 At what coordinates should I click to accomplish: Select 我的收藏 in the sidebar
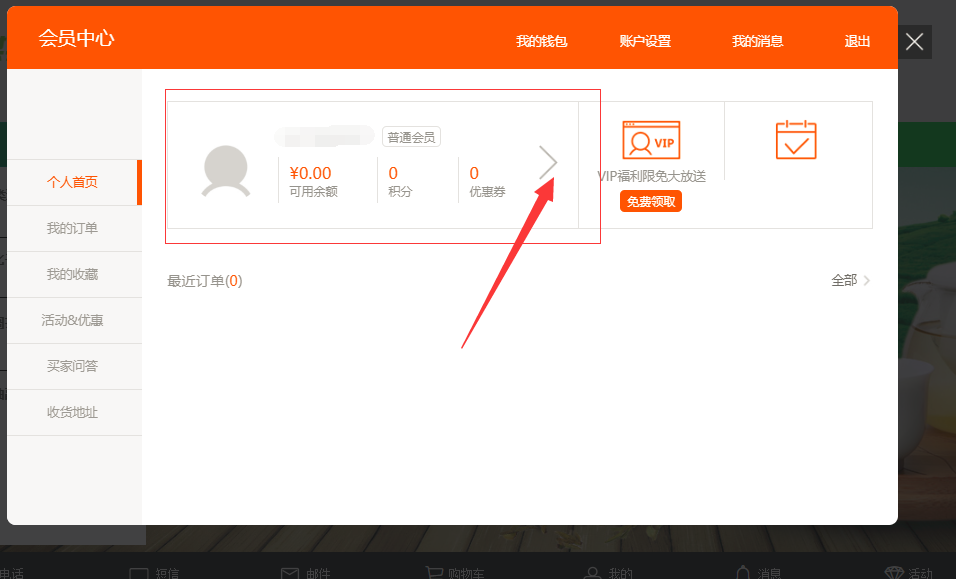coord(72,274)
